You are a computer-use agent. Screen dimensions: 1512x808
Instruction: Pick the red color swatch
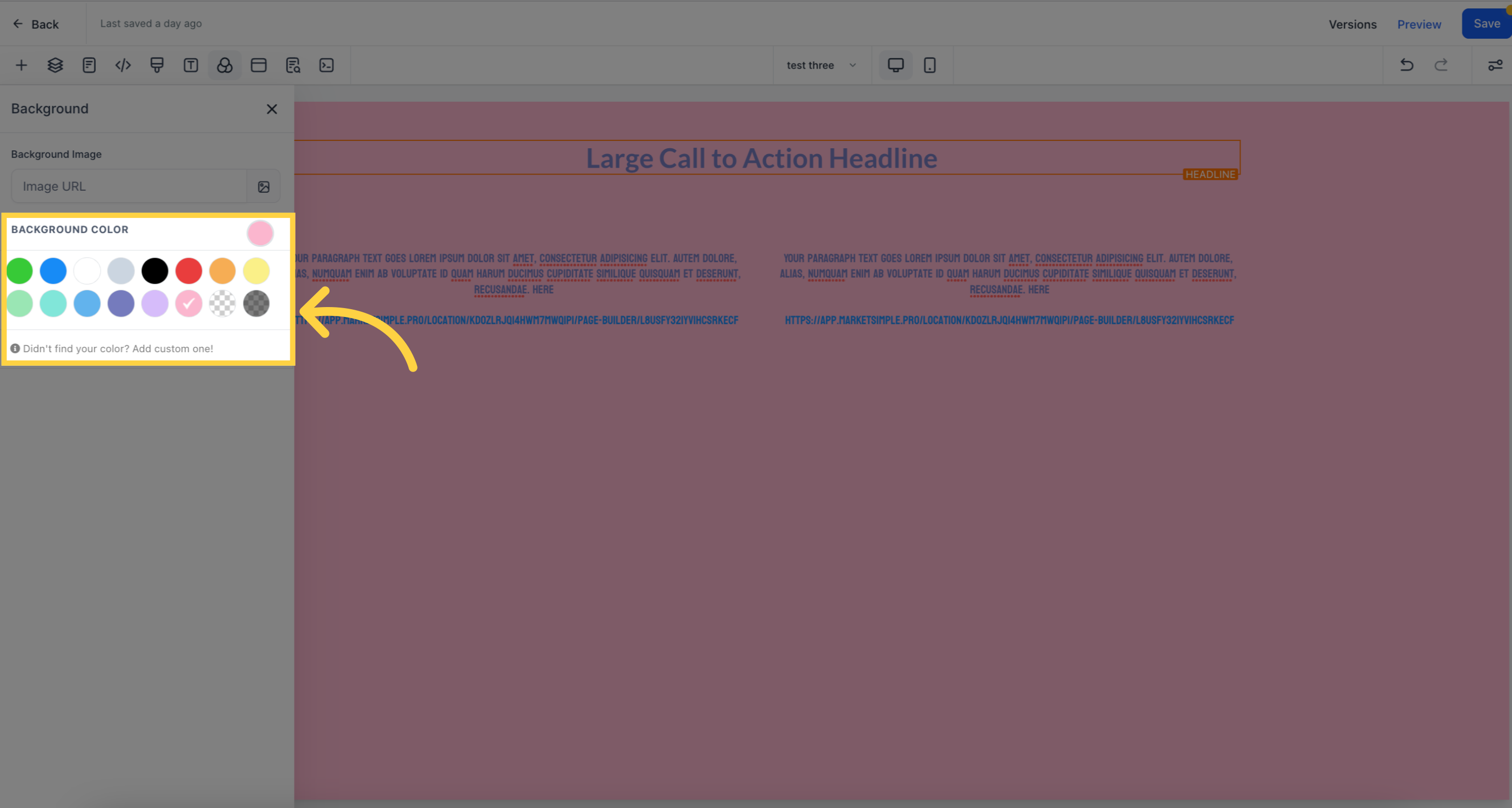(x=189, y=271)
